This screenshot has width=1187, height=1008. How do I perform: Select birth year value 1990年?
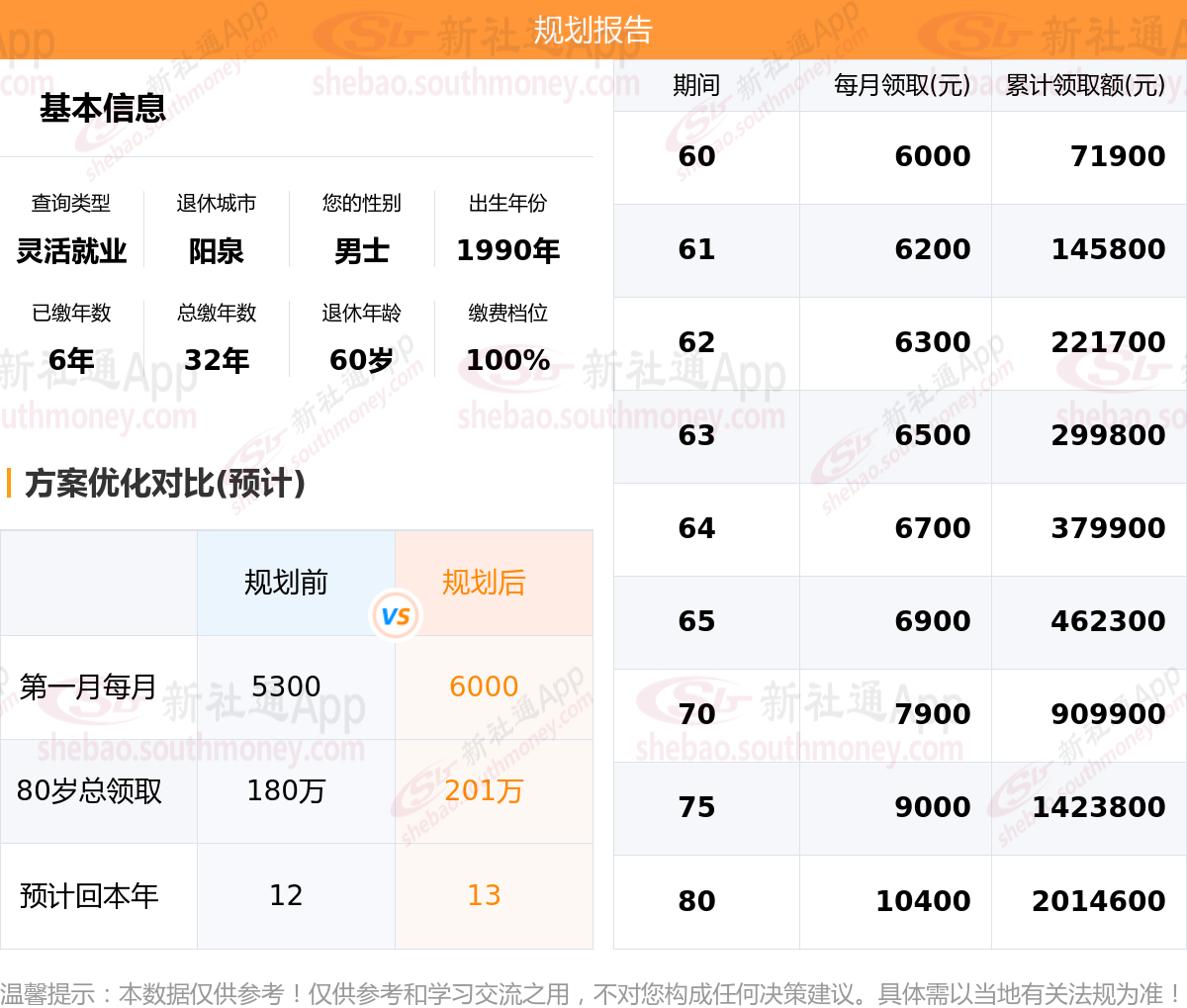tap(507, 251)
